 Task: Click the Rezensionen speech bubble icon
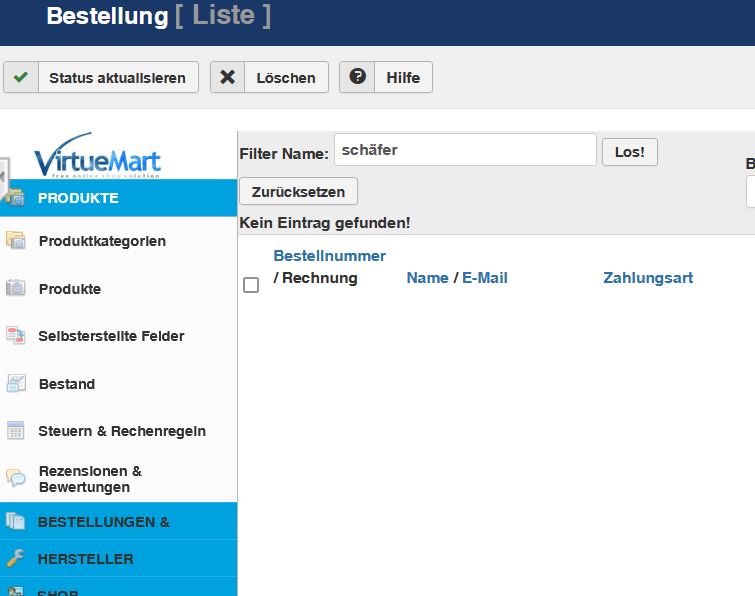click(x=16, y=478)
